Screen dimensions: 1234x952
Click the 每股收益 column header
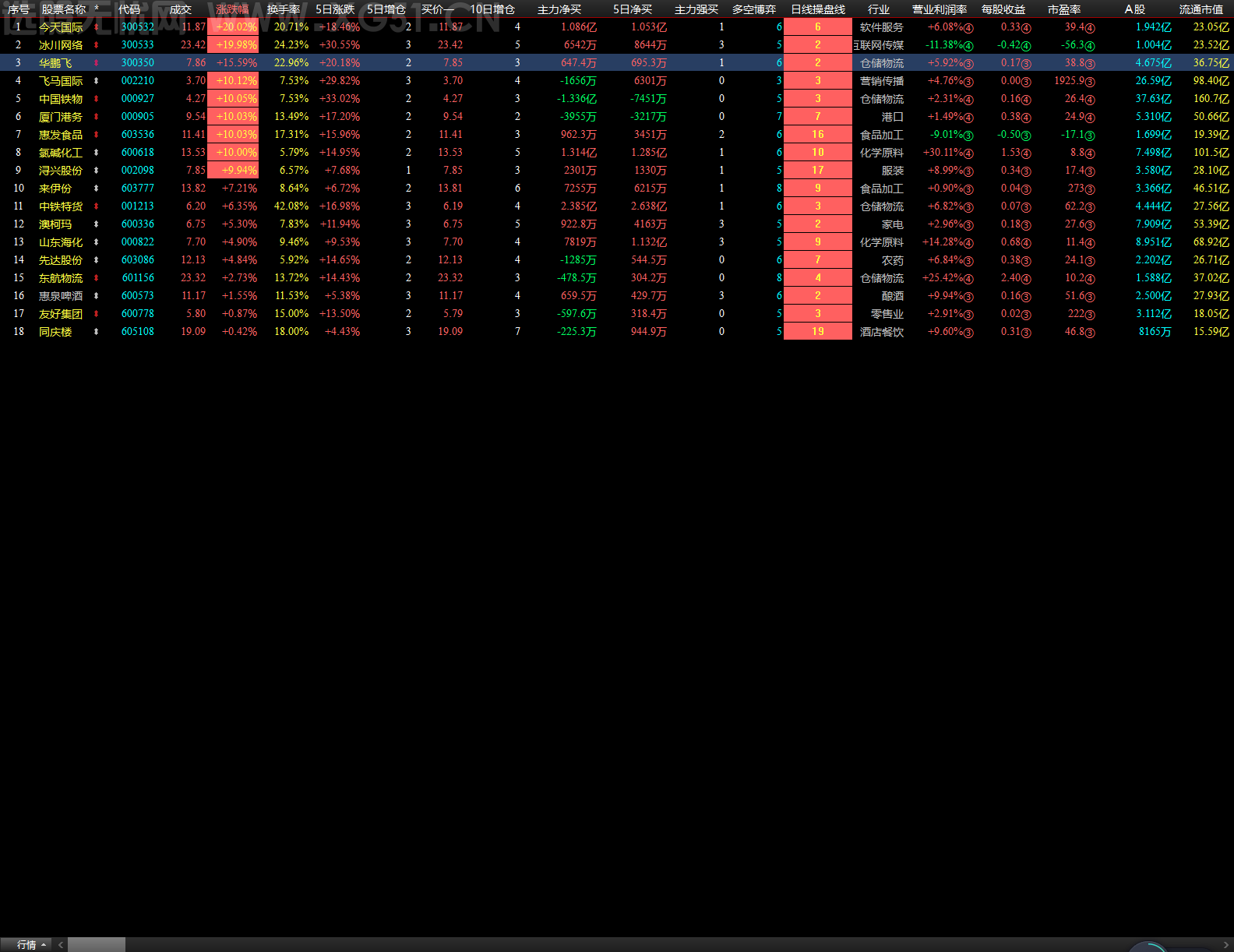[1003, 9]
